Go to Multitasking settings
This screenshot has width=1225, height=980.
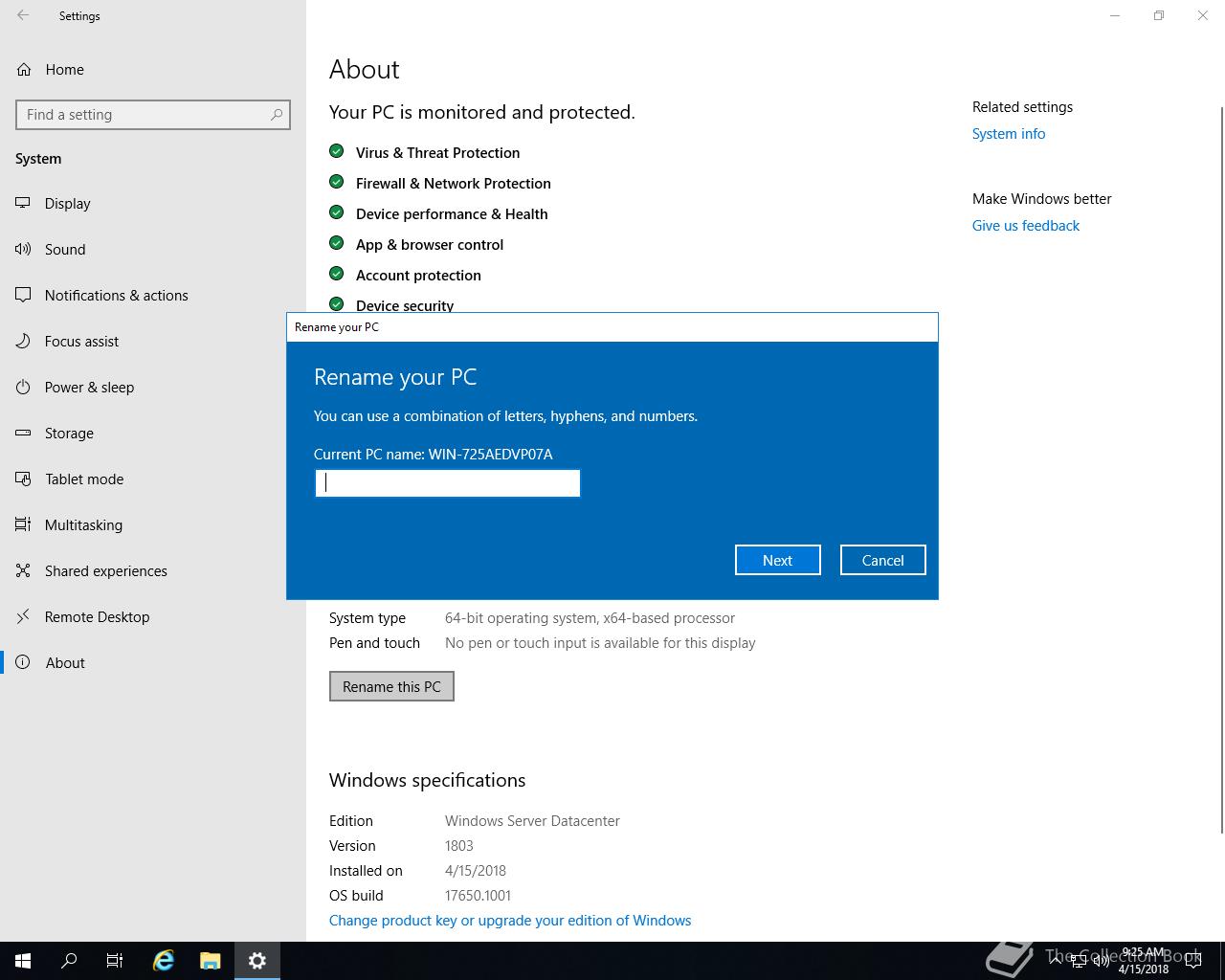point(153,524)
